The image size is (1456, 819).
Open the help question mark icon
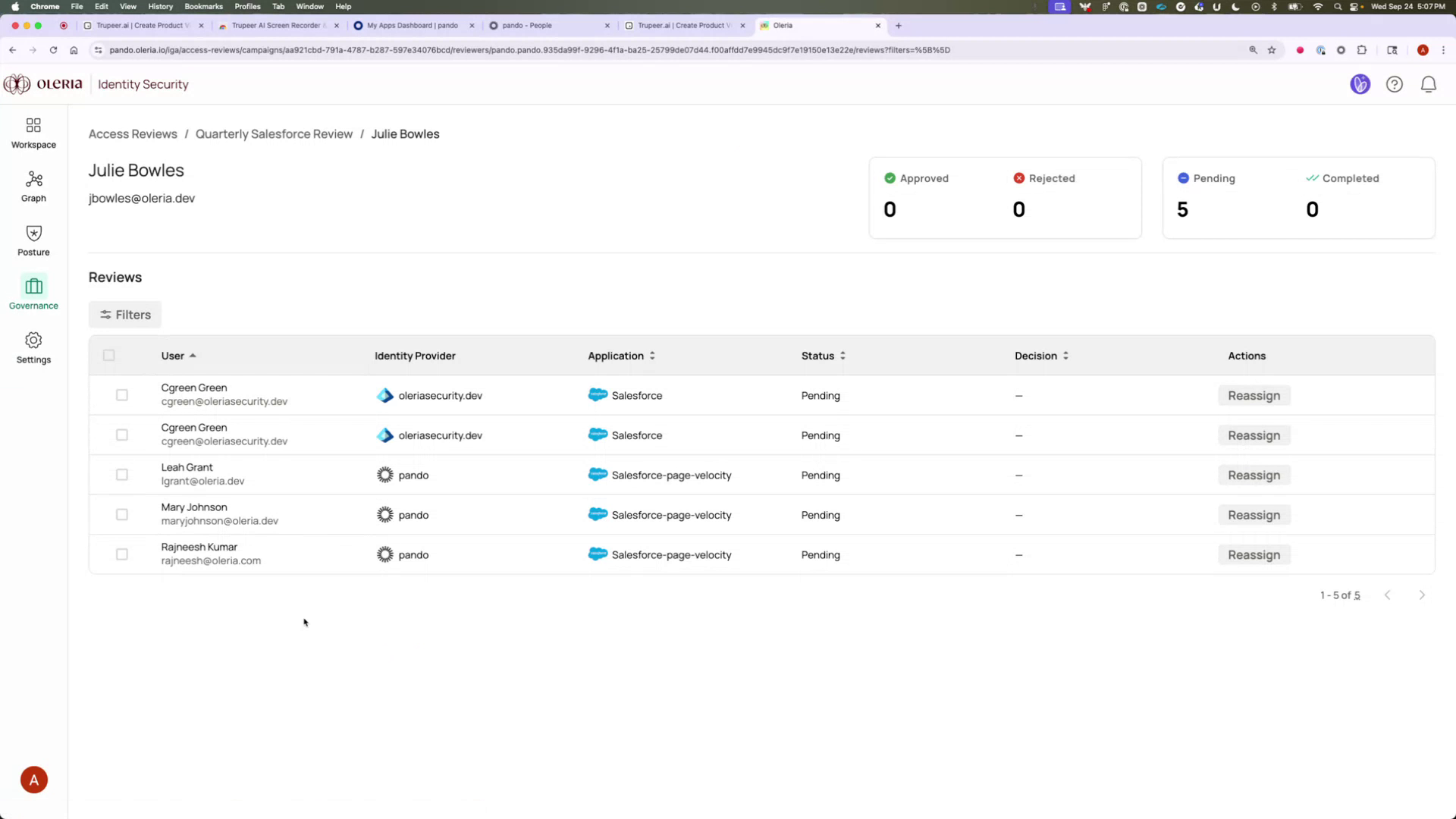pyautogui.click(x=1395, y=84)
